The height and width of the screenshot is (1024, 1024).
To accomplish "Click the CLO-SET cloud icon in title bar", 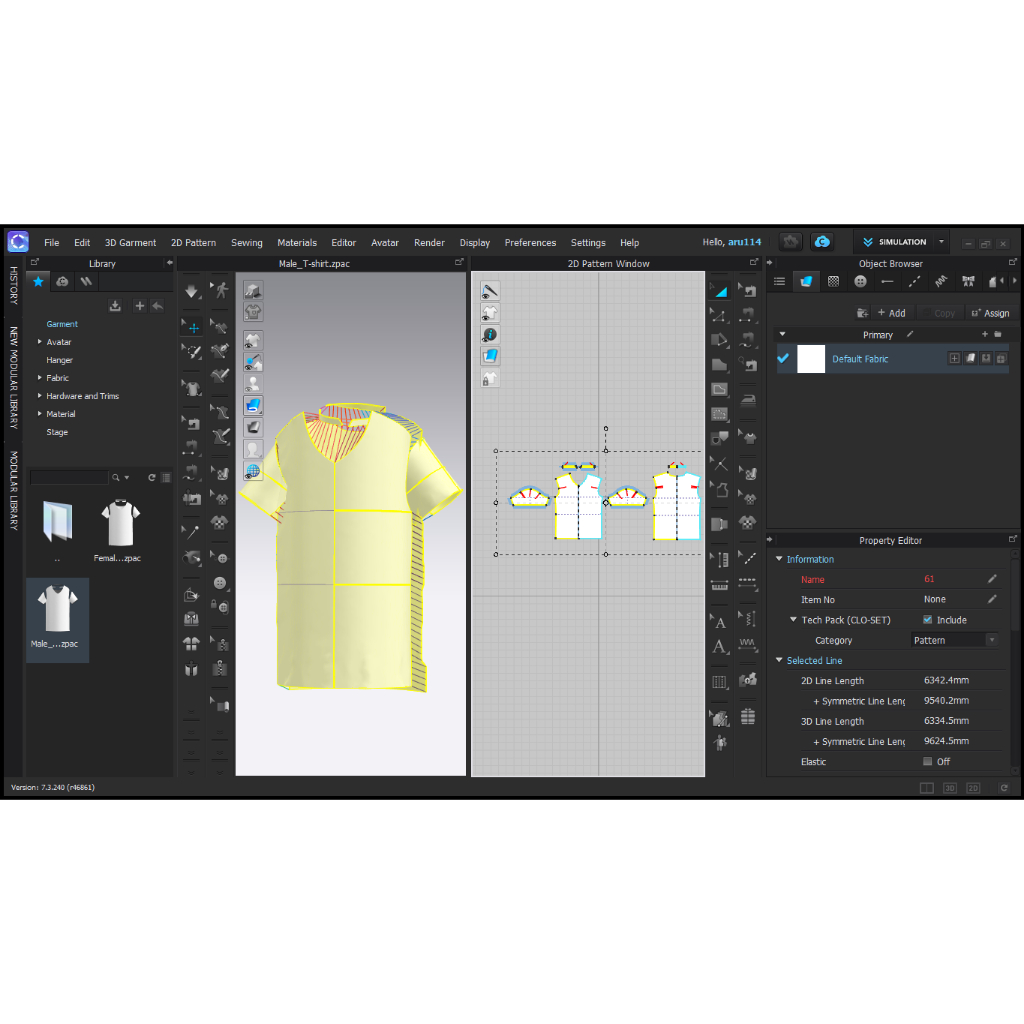I will click(x=822, y=242).
